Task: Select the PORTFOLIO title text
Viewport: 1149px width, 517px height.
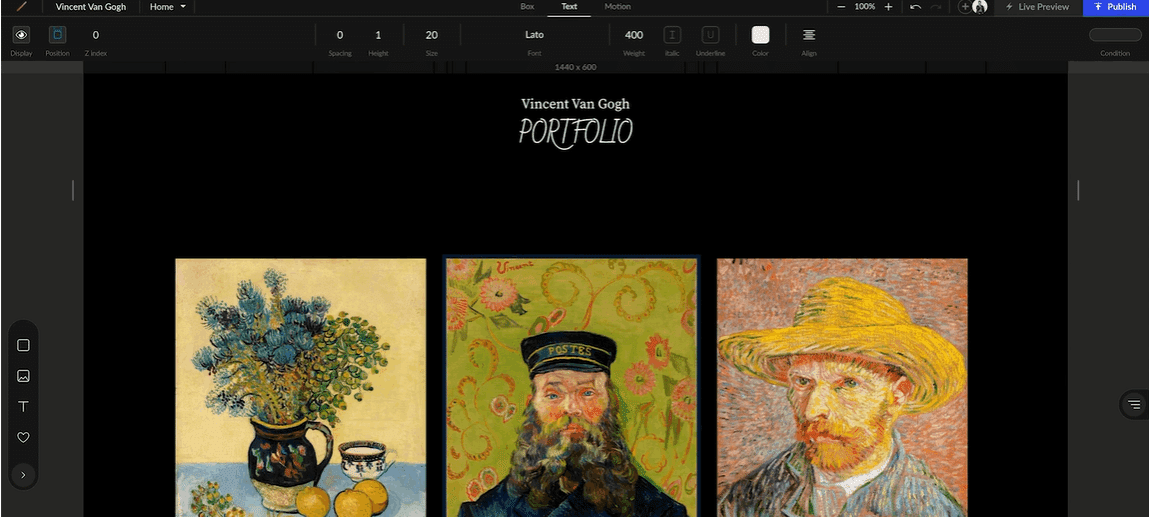Action: (575, 132)
